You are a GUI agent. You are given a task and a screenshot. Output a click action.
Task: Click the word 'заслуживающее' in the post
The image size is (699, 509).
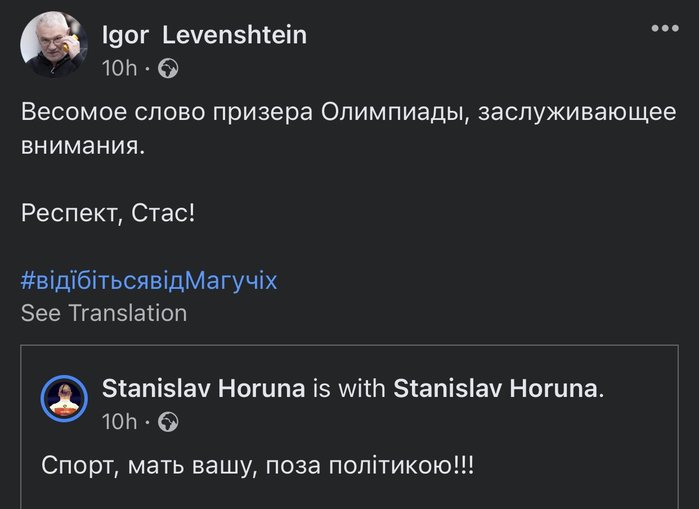577,113
